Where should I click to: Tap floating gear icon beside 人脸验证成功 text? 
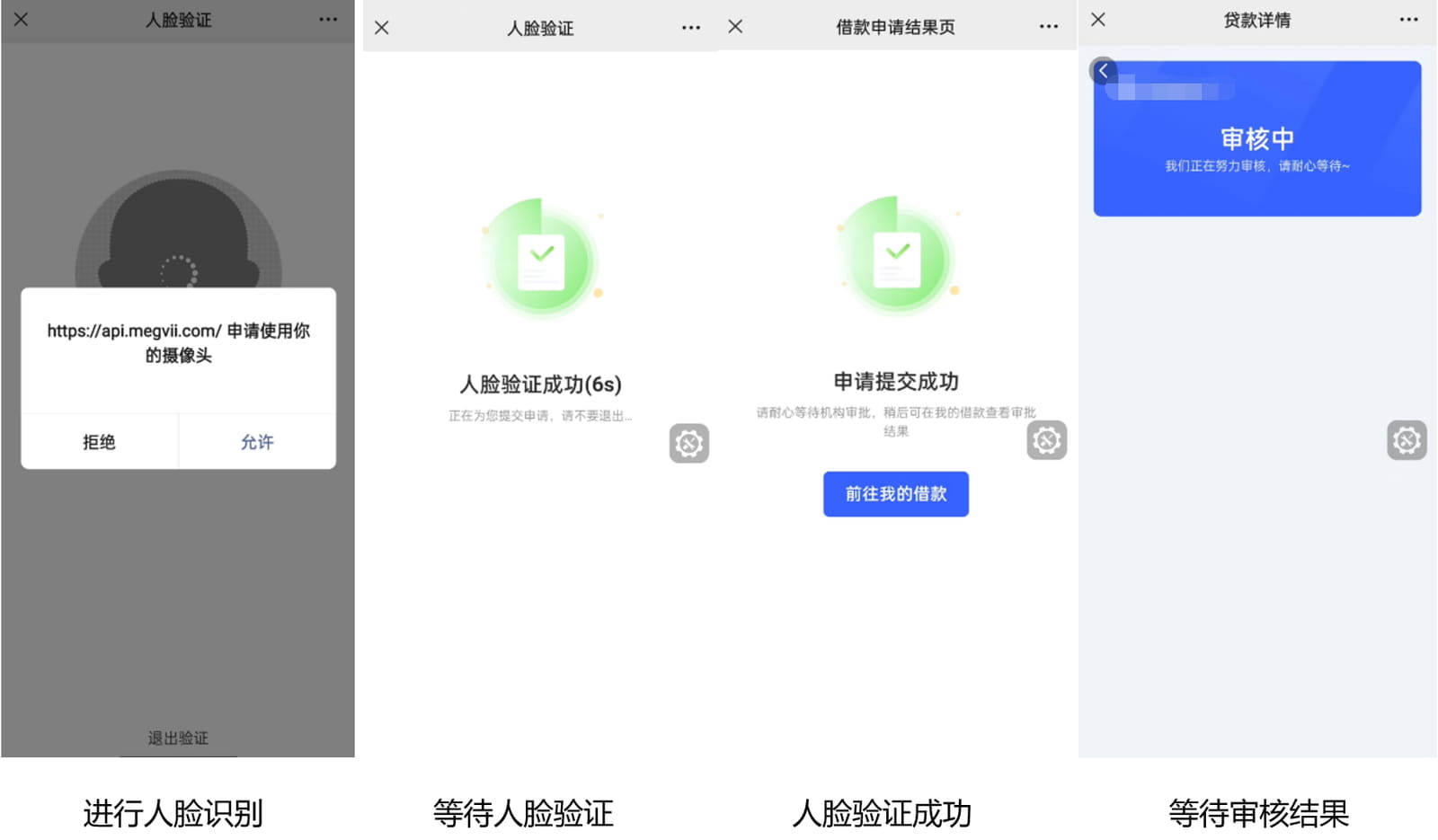point(689,444)
